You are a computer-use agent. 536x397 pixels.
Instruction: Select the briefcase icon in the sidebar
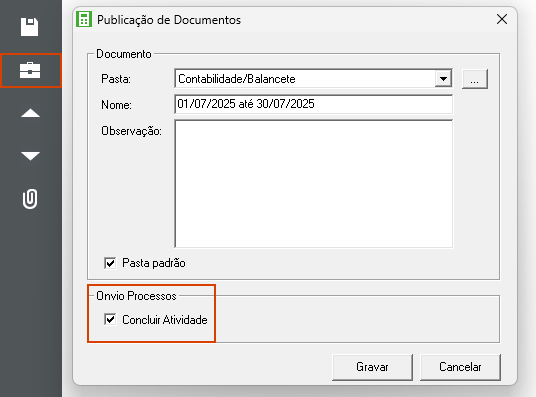click(x=30, y=70)
